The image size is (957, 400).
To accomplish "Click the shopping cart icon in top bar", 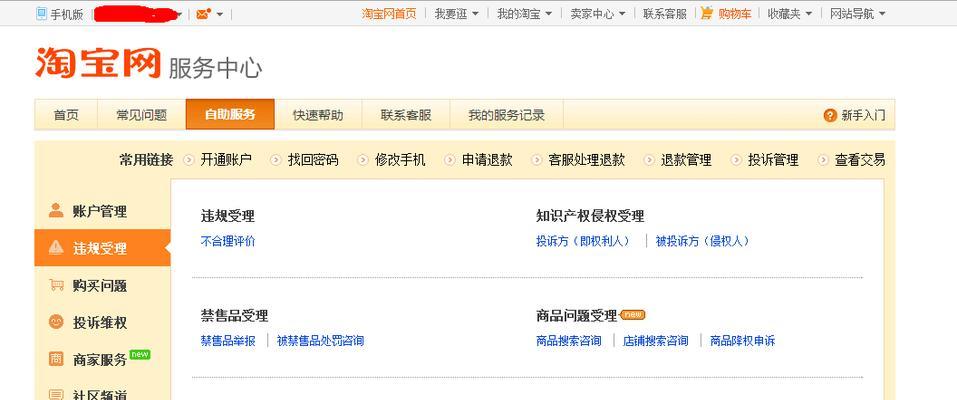I will 707,13.
